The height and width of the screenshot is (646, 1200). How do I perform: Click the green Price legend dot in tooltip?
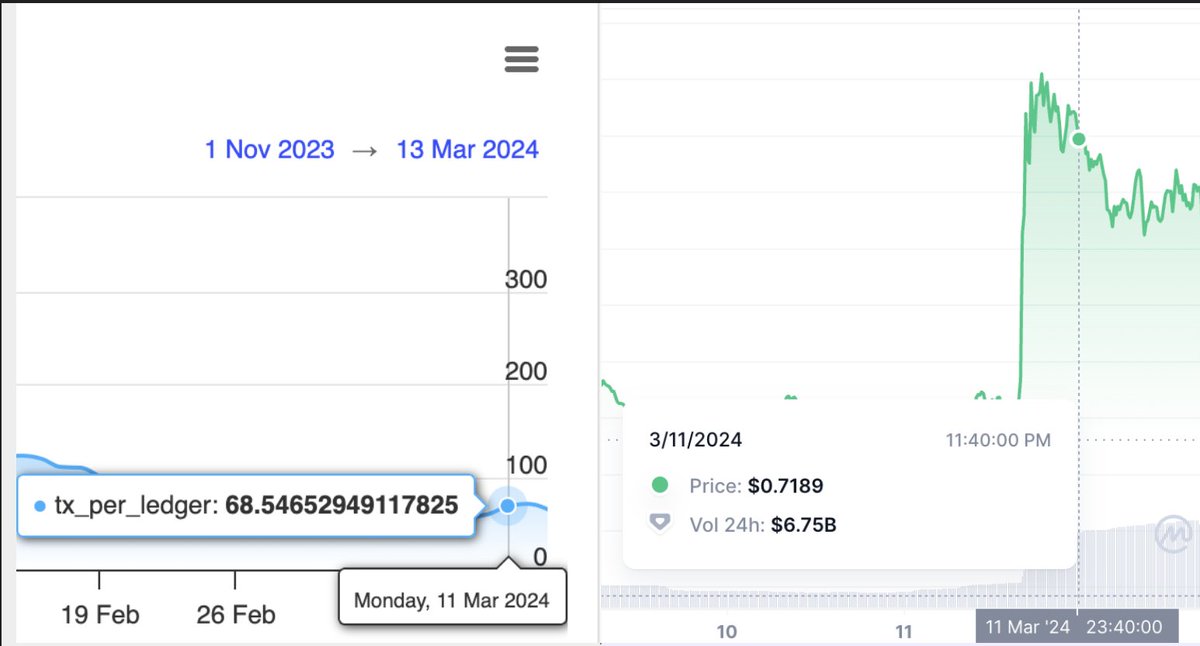coord(660,486)
